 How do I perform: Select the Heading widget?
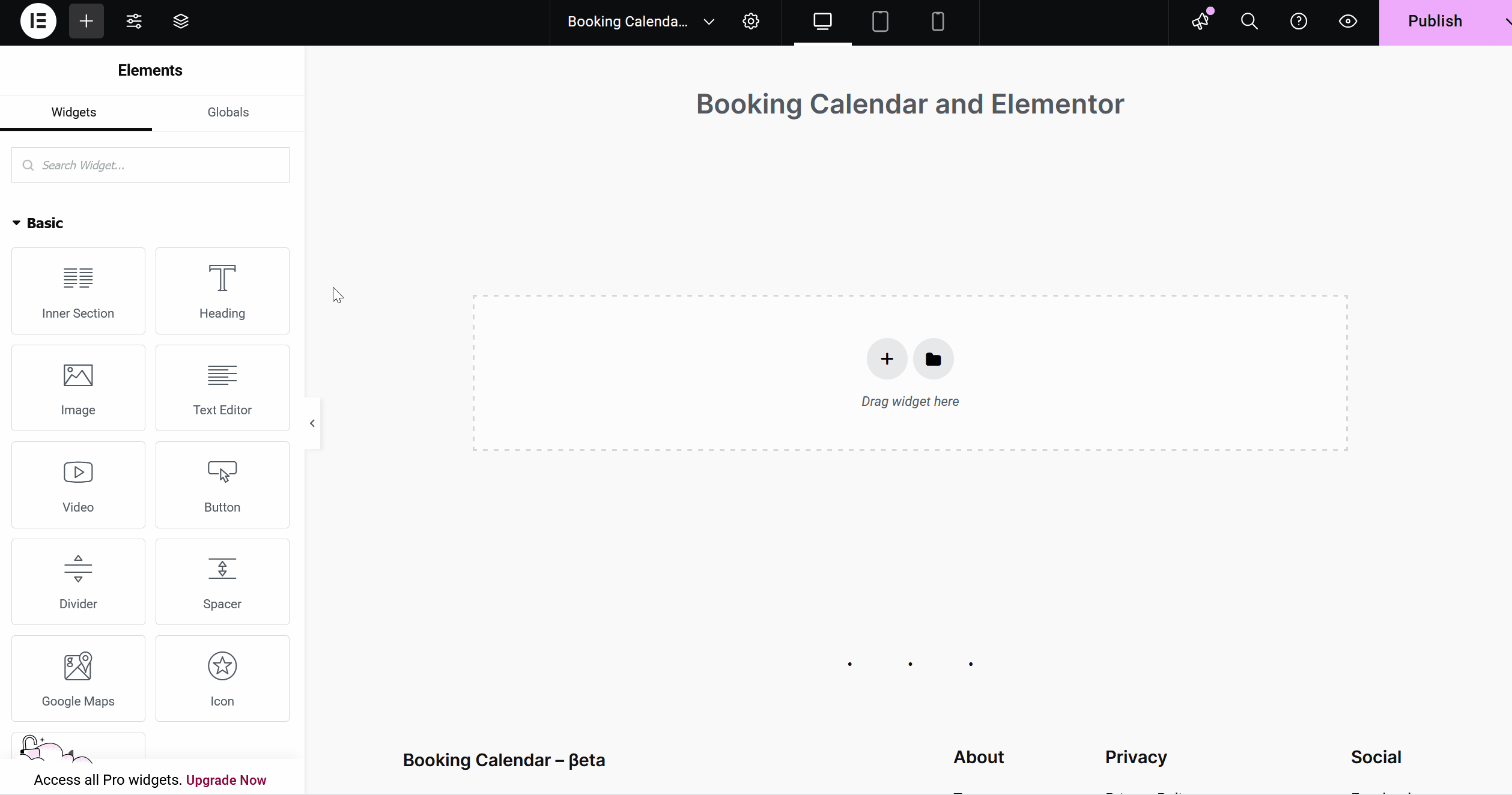point(222,291)
